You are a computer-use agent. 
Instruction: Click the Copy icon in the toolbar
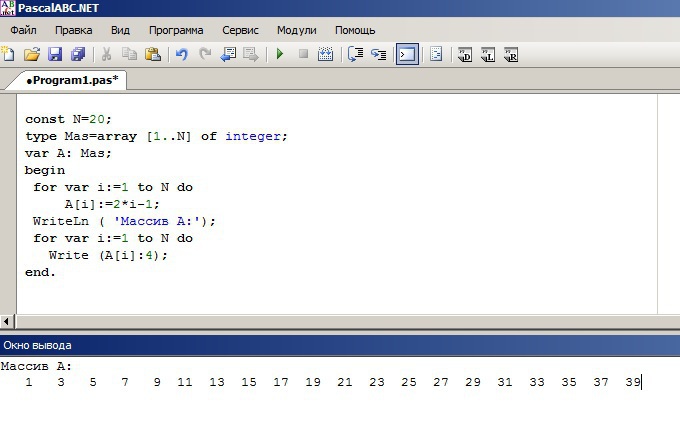click(x=129, y=55)
